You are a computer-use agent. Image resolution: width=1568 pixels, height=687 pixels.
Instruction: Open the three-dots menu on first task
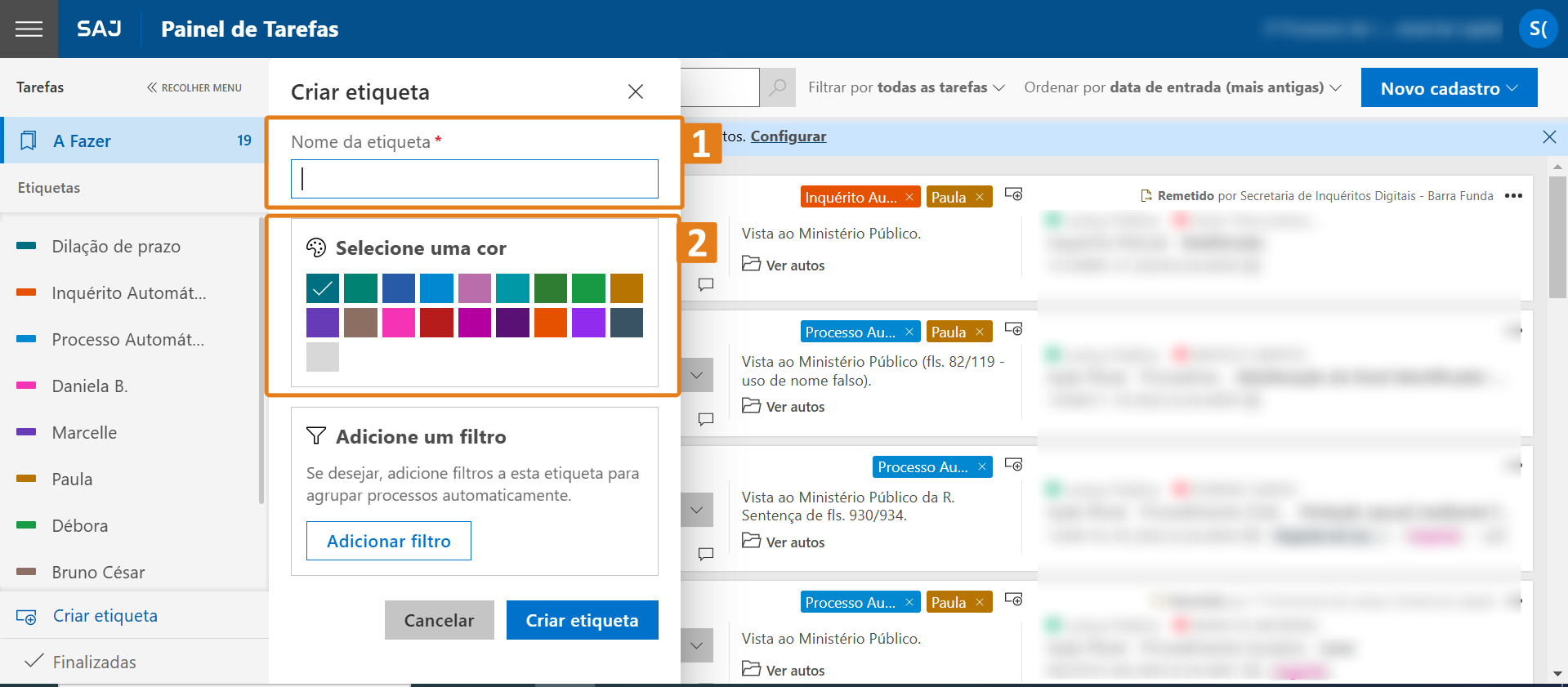1513,196
